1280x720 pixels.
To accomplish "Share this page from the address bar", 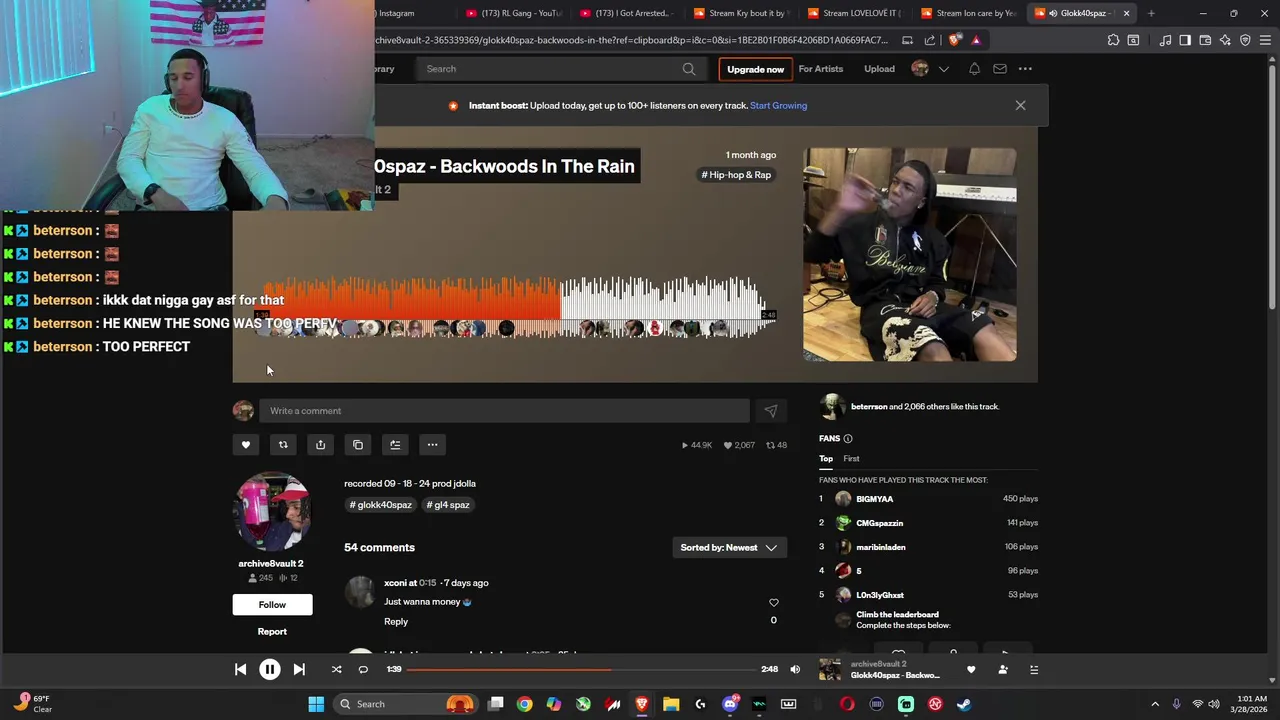I will pos(930,40).
